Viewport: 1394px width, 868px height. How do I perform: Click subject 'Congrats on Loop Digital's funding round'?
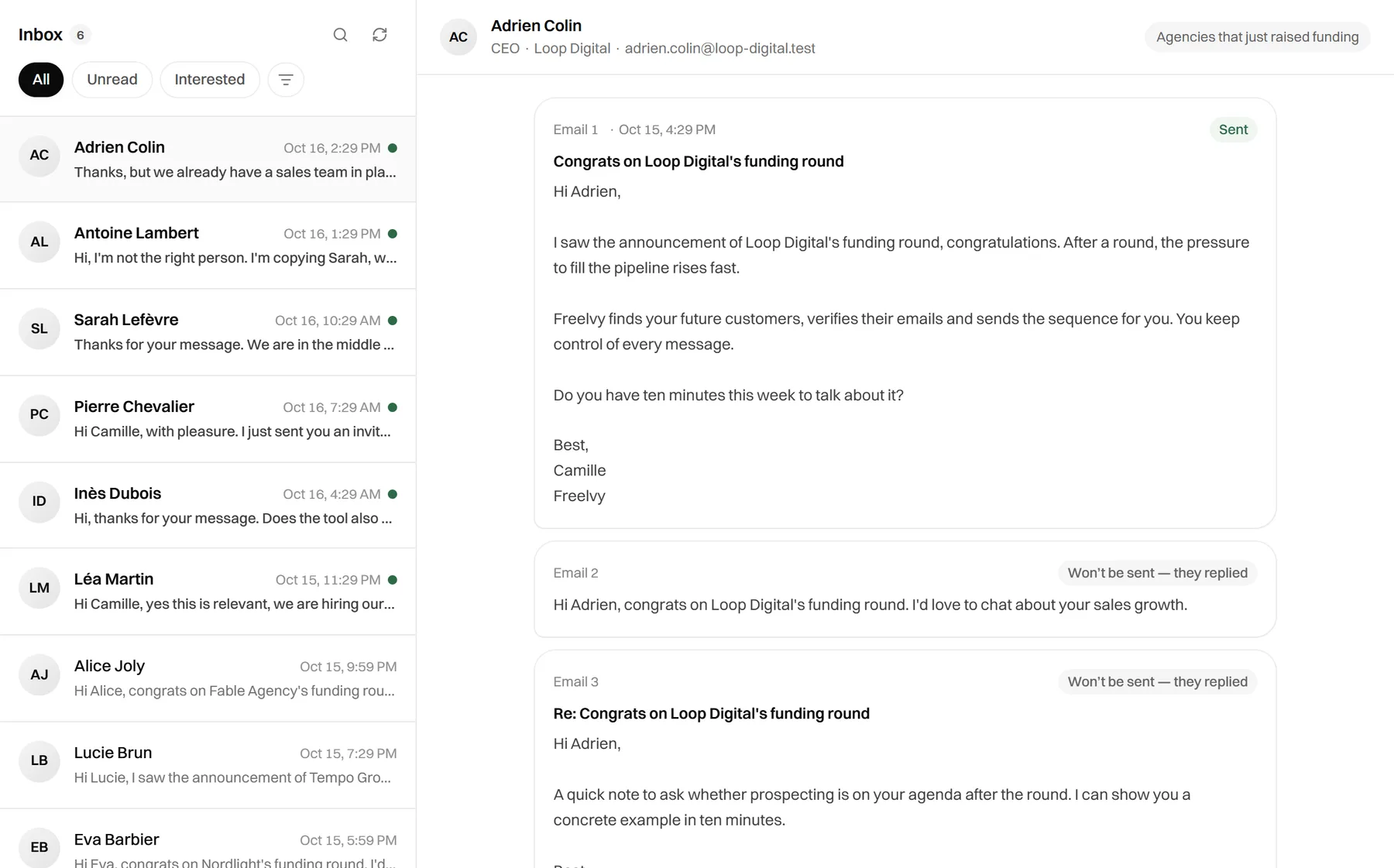tap(698, 162)
